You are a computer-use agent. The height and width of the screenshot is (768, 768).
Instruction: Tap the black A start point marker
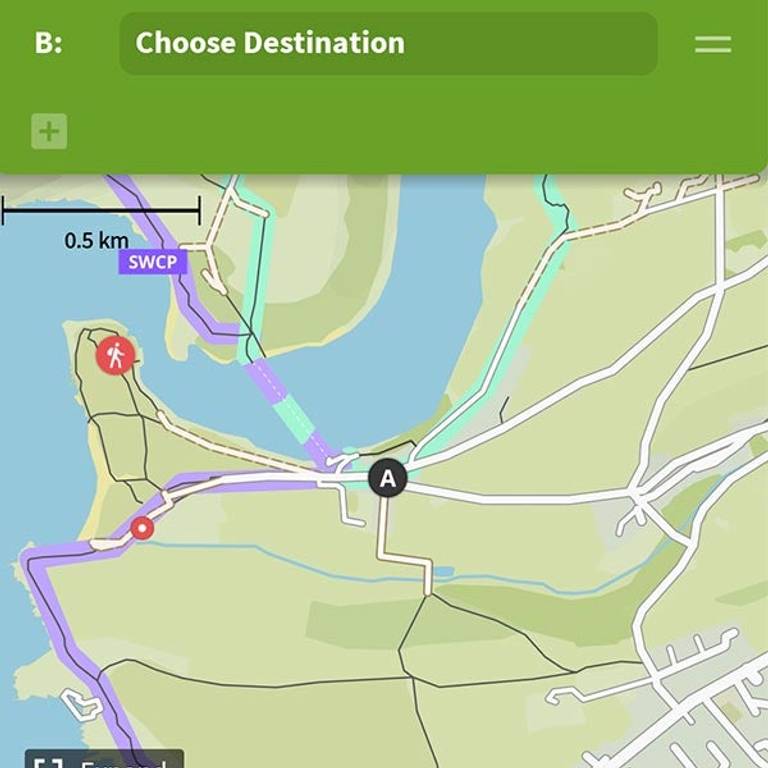click(387, 478)
